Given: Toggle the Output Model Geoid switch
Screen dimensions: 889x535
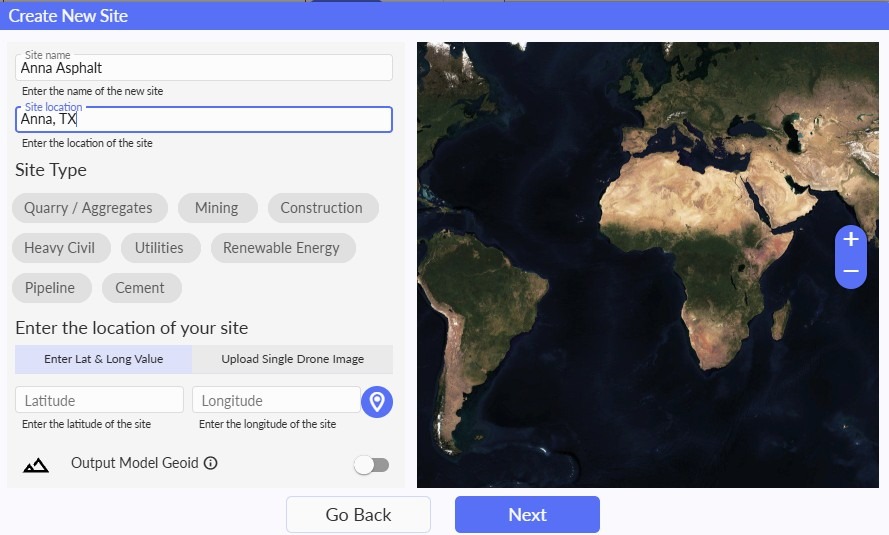Looking at the screenshot, I should [371, 465].
